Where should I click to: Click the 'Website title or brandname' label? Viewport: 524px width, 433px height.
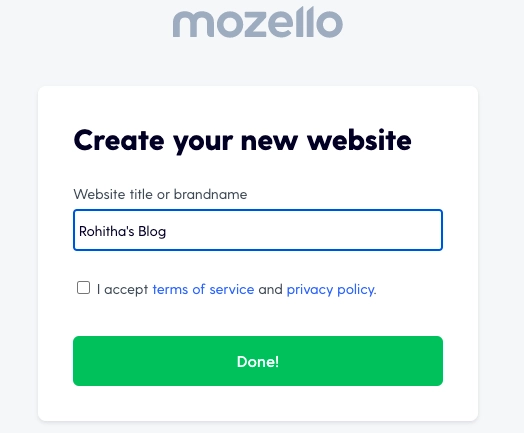coord(160,194)
